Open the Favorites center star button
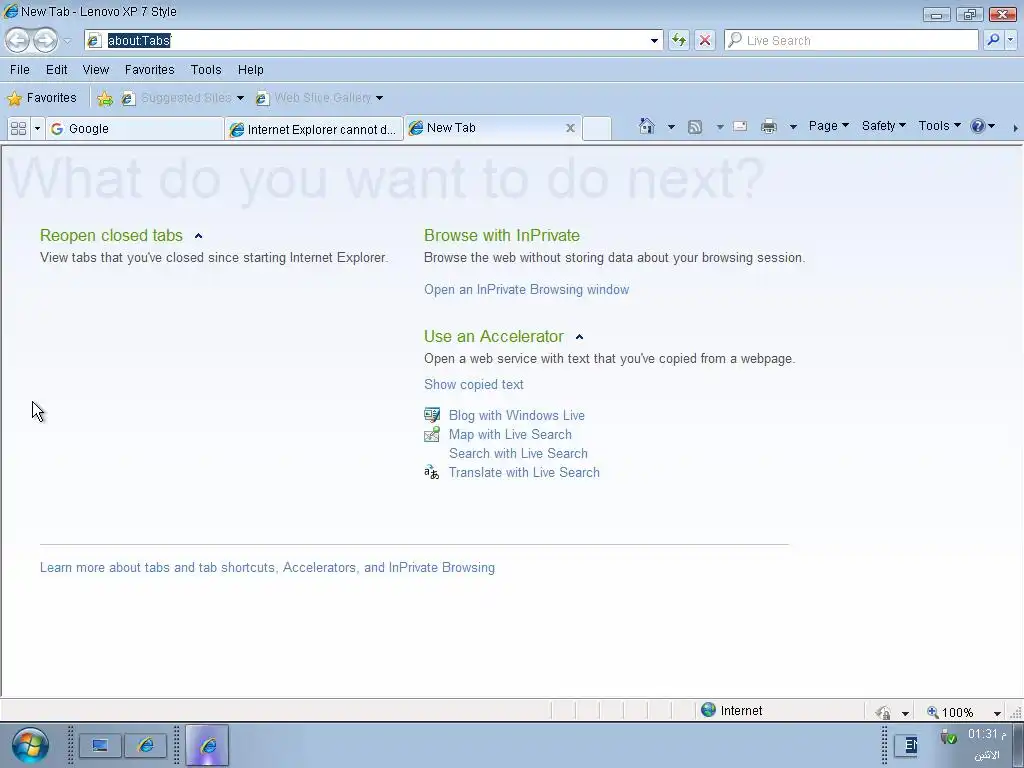 42,98
